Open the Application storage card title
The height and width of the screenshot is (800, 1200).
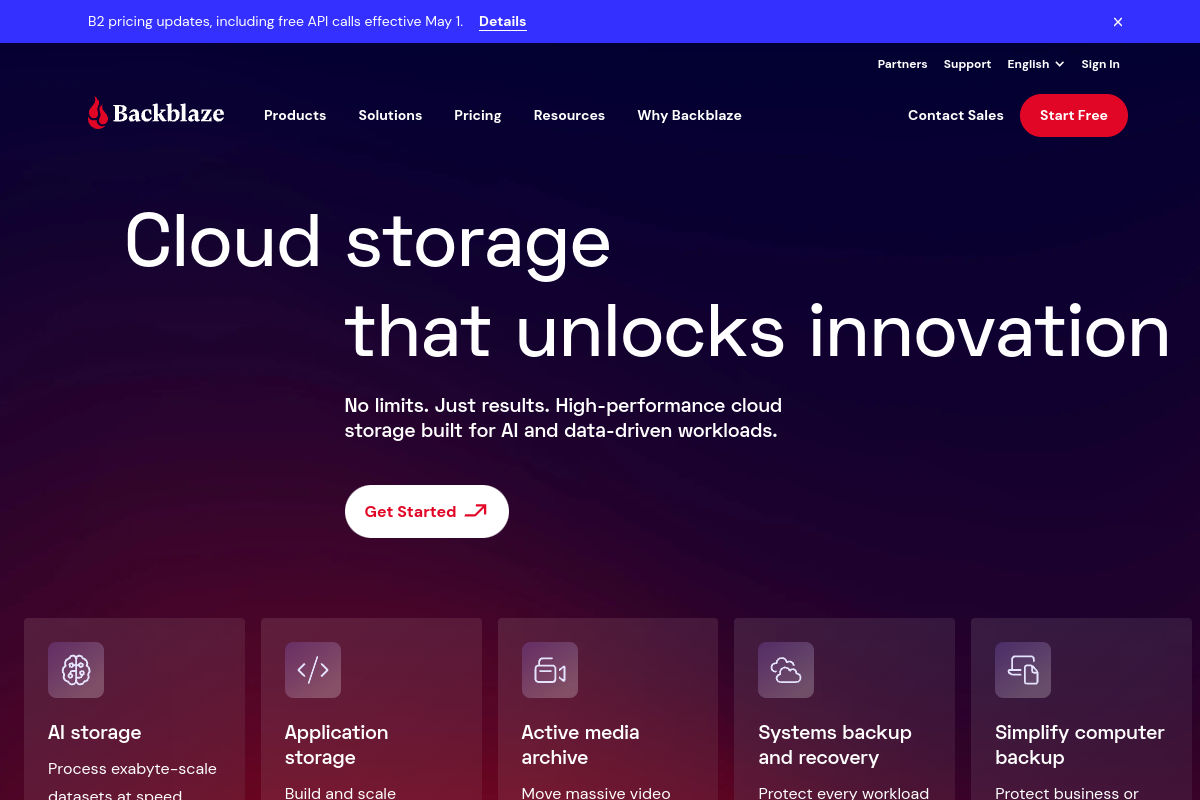click(337, 745)
